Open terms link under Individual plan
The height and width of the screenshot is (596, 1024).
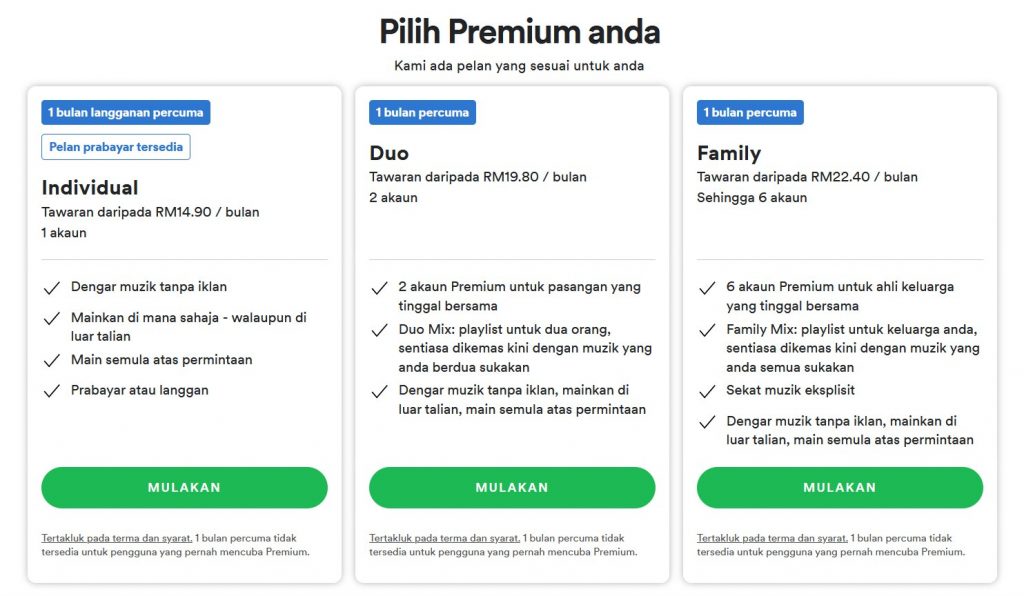[x=117, y=538]
